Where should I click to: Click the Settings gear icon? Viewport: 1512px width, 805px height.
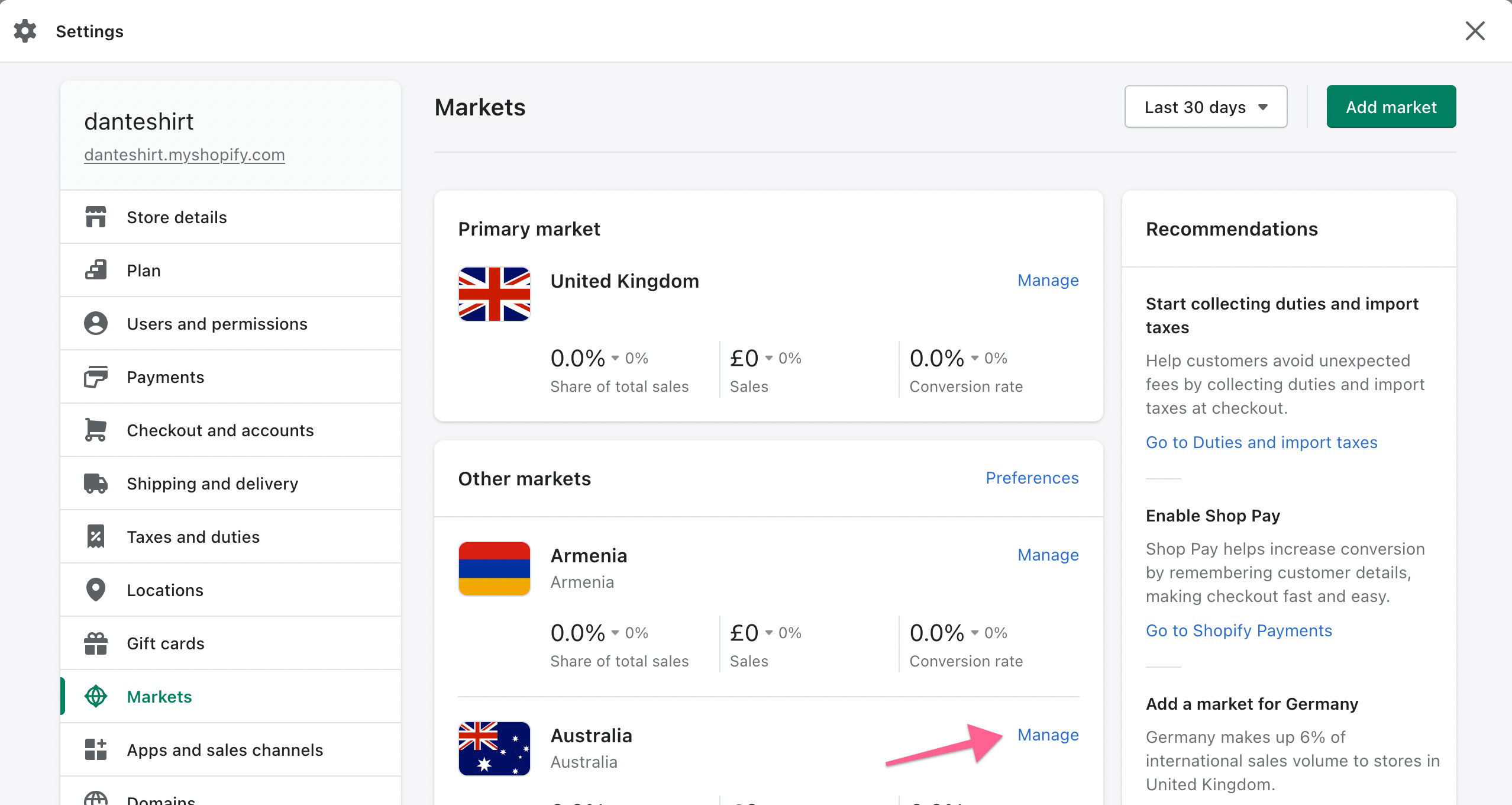coord(25,31)
